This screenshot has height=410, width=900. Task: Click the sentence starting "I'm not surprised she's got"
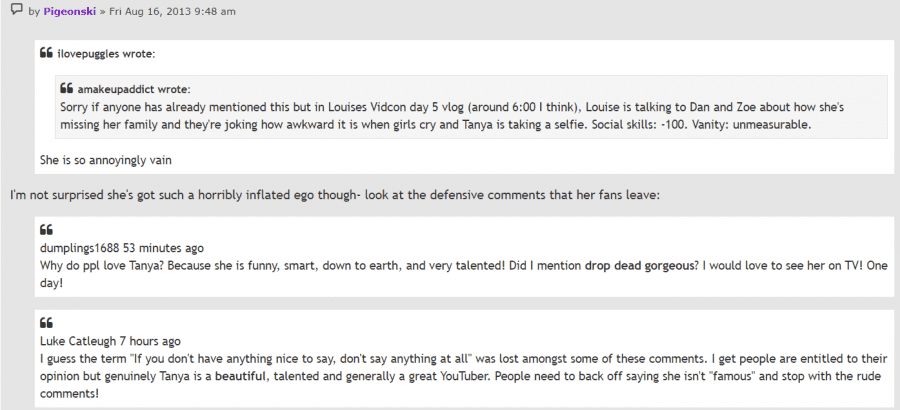click(x=336, y=195)
